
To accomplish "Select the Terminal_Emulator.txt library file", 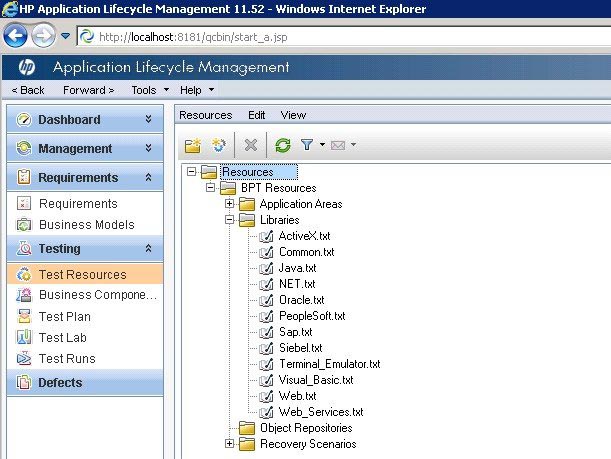I will click(330, 364).
